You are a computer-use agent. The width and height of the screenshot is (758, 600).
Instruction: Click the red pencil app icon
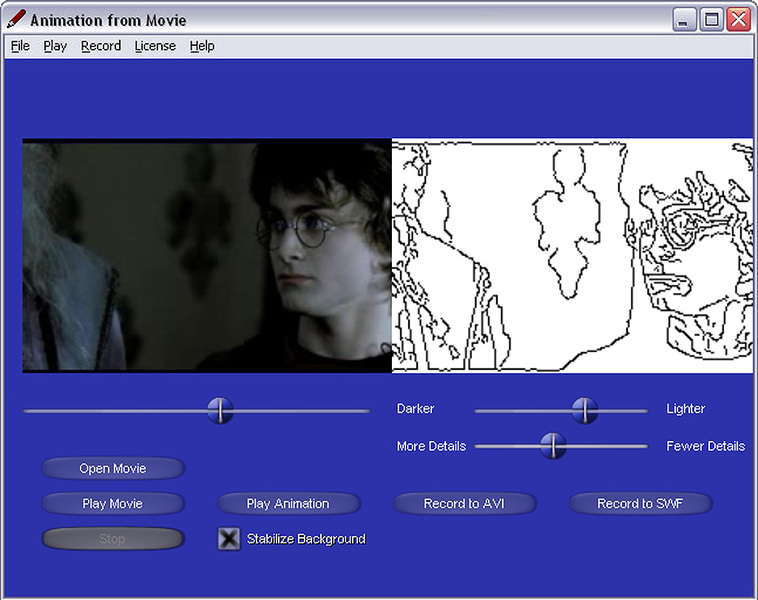tap(16, 20)
